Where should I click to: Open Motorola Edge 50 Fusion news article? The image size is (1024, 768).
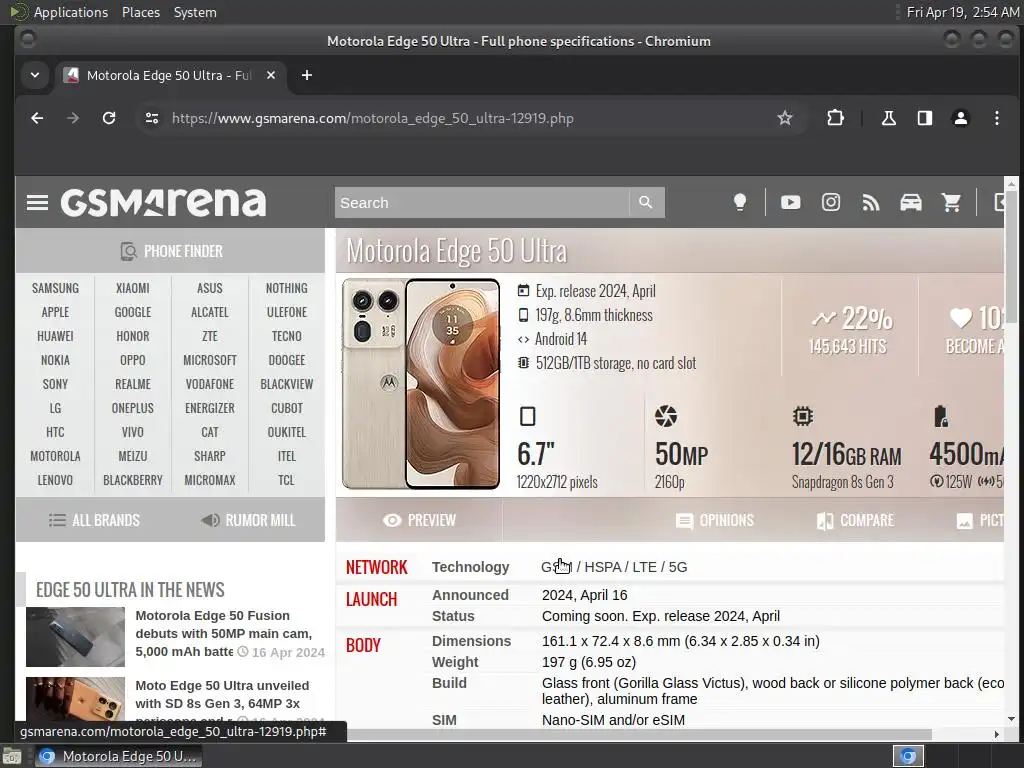(223, 633)
